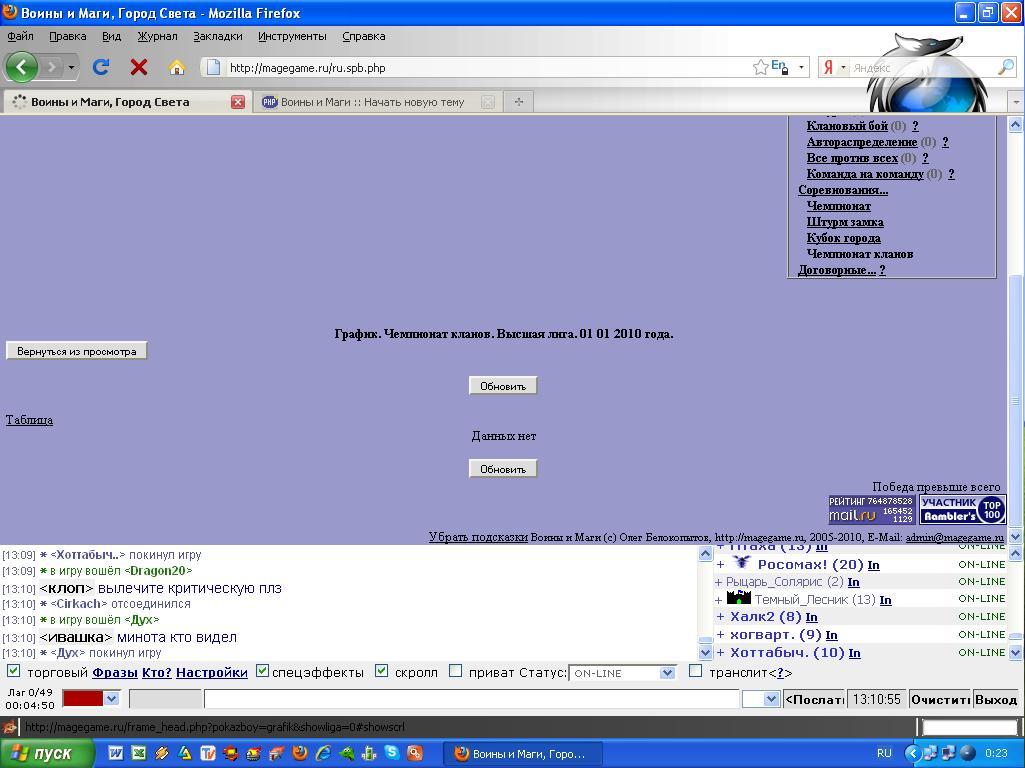Screen dimensions: 1025x768
Task: Open Skype from the quick launch bar
Action: [x=392, y=752]
